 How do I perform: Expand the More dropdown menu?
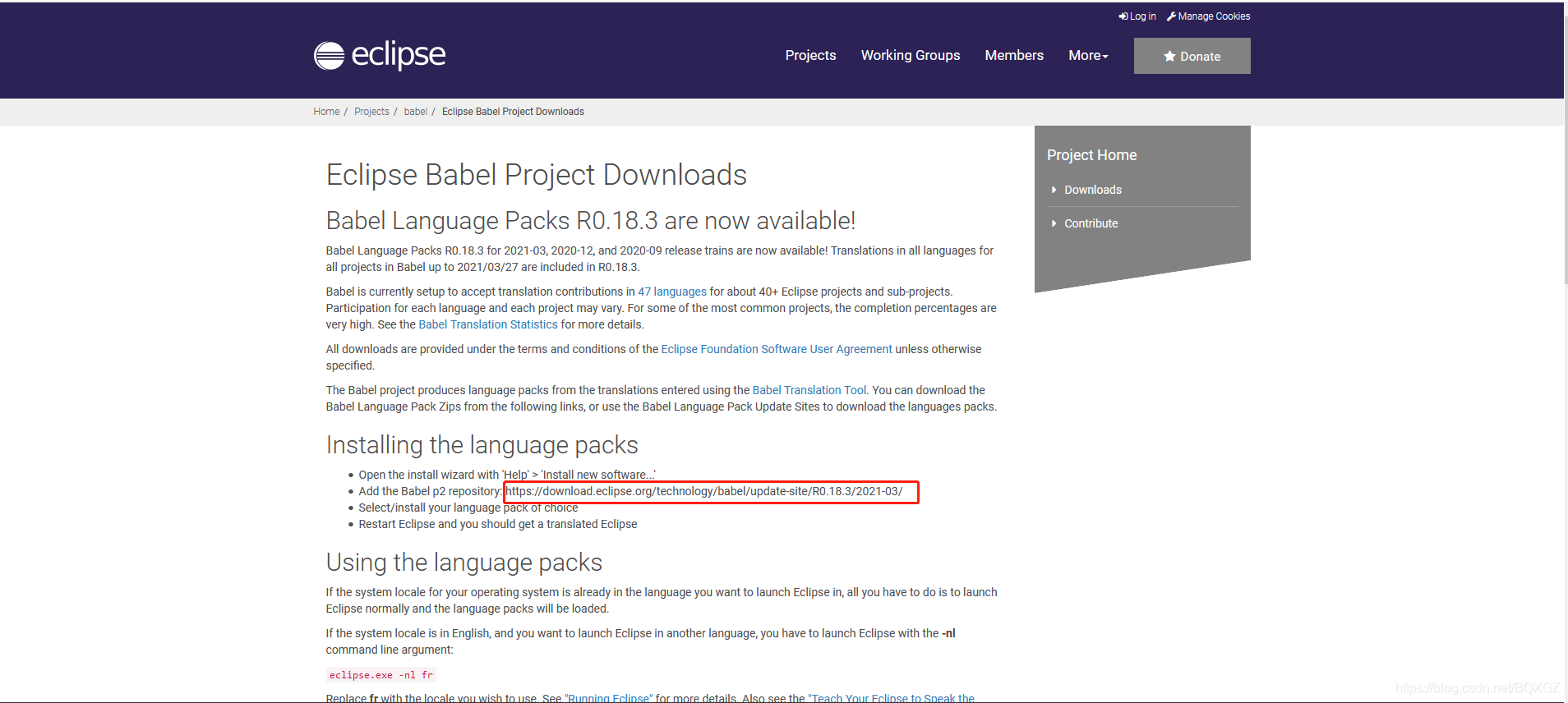pos(1088,55)
